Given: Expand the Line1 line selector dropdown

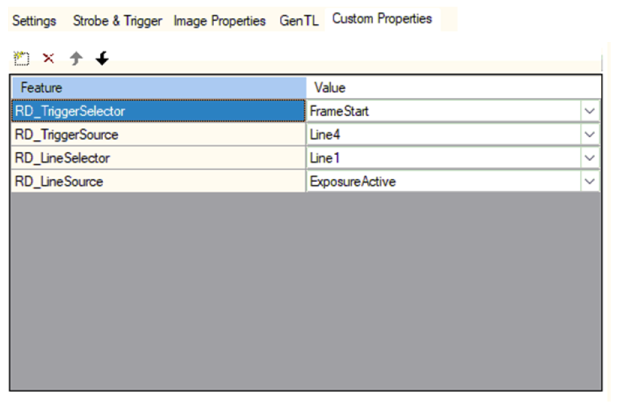Looking at the screenshot, I should point(589,158).
